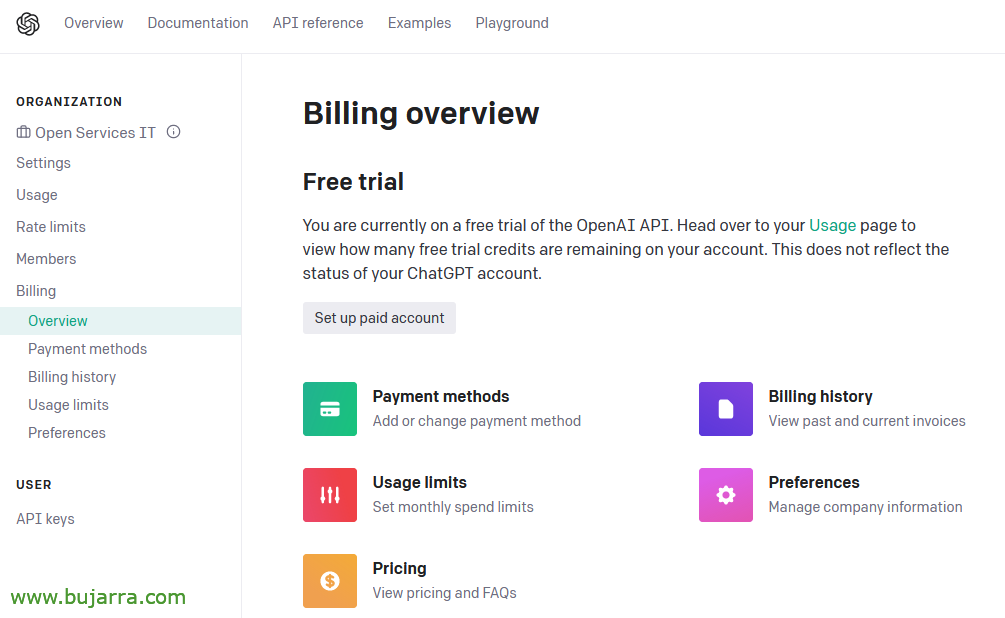Click the Free trial section heading
Screen dimensions: 1005x618
353,182
